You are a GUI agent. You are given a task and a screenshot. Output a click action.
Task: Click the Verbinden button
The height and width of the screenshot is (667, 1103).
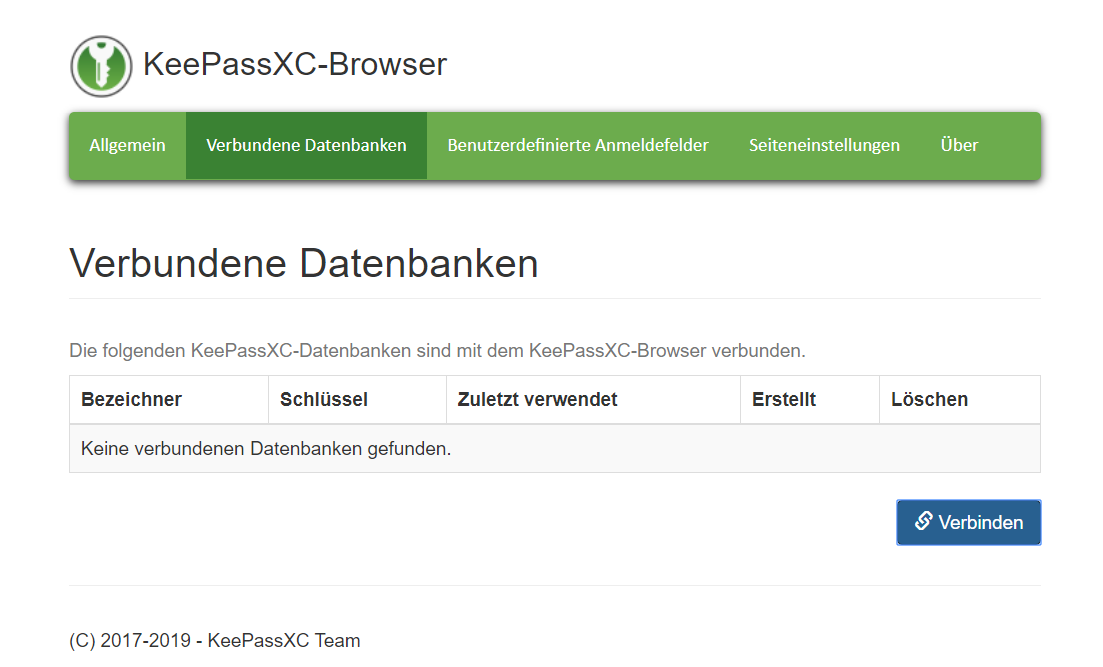(969, 523)
